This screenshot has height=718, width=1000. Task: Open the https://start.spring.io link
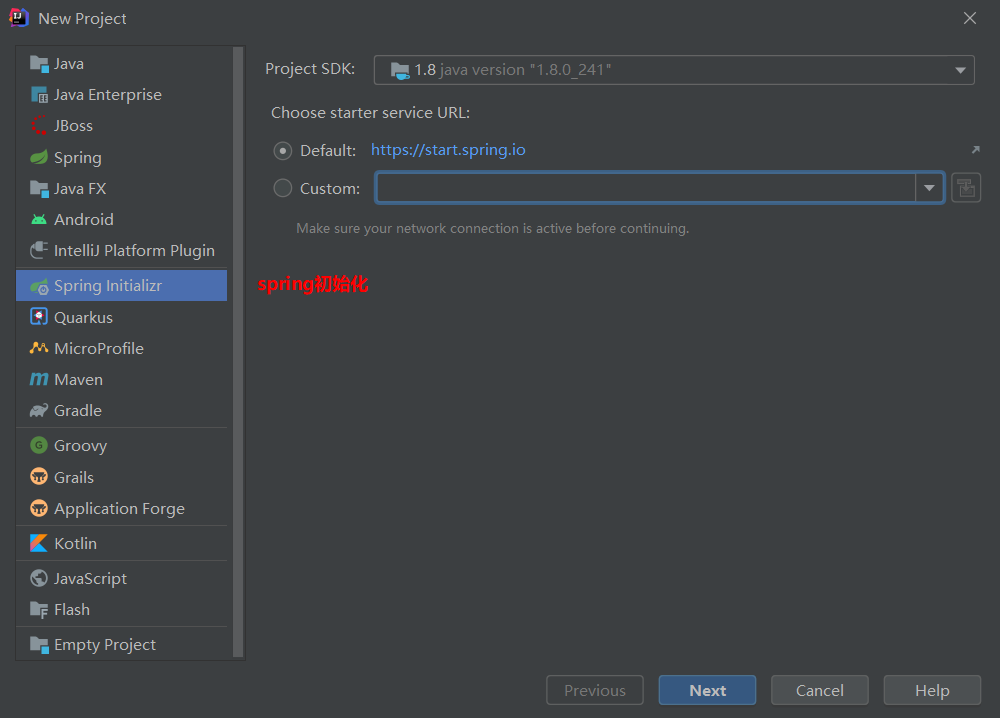[448, 150]
